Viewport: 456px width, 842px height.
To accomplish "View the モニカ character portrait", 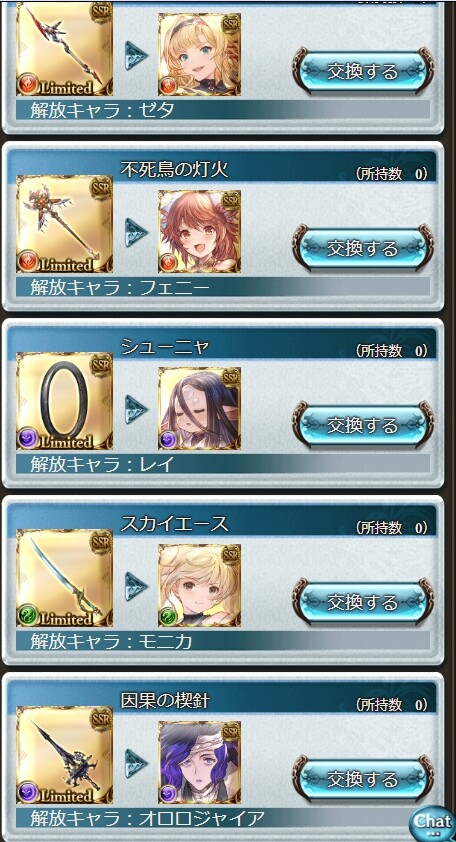I will pos(199,585).
